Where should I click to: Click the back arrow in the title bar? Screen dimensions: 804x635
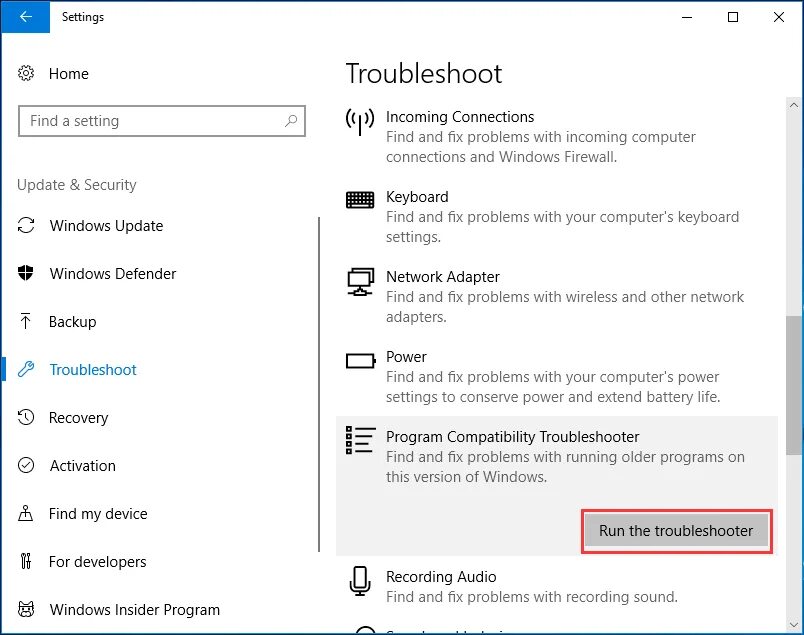[25, 17]
